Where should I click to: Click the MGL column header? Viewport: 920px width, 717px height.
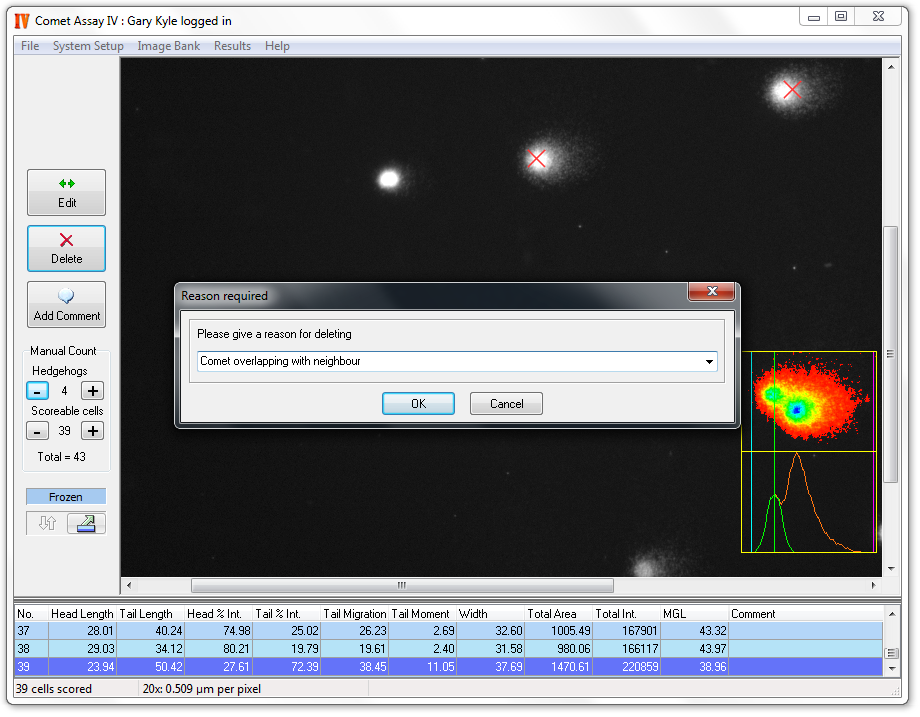[x=694, y=614]
